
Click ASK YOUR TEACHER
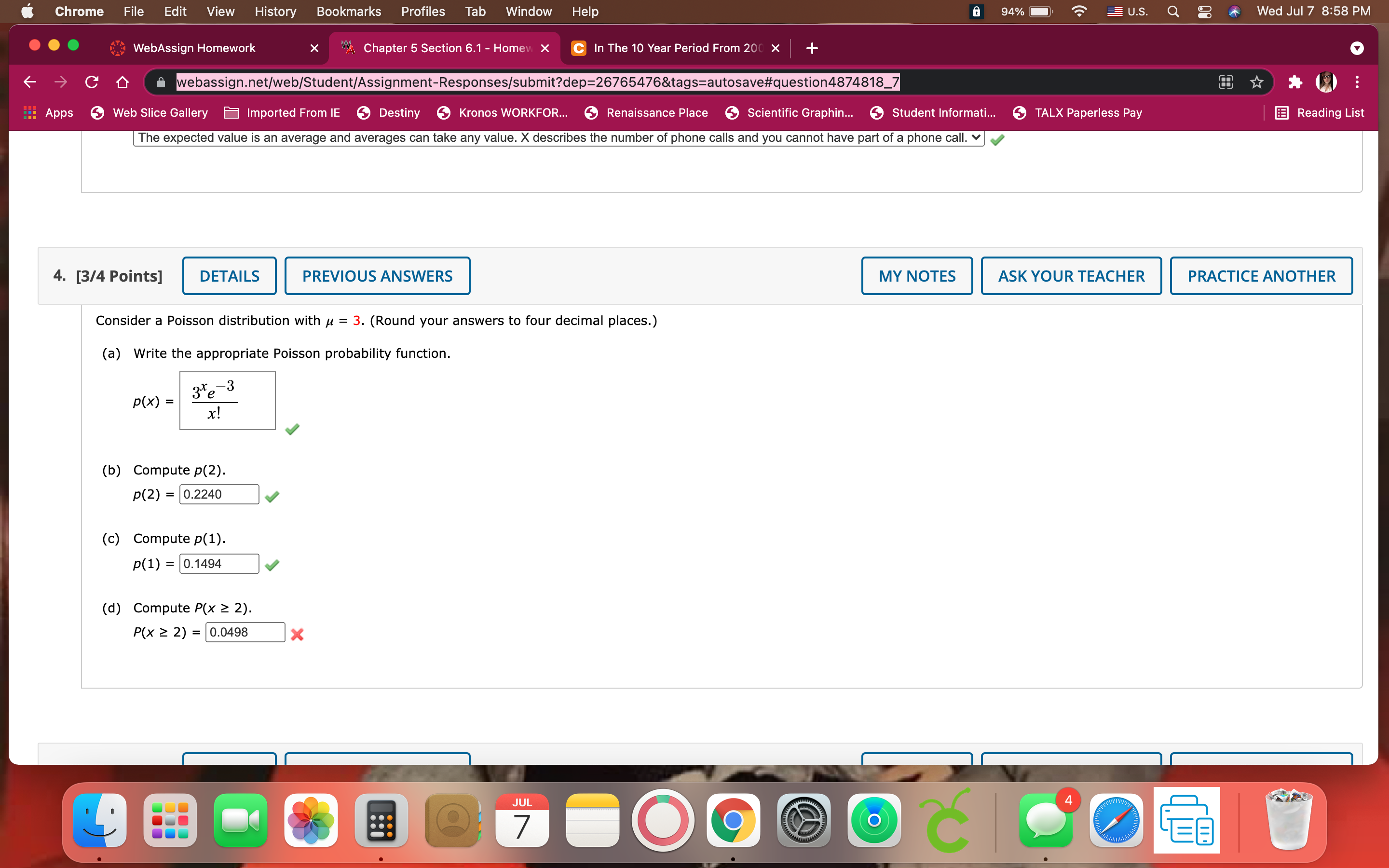[x=1071, y=275]
